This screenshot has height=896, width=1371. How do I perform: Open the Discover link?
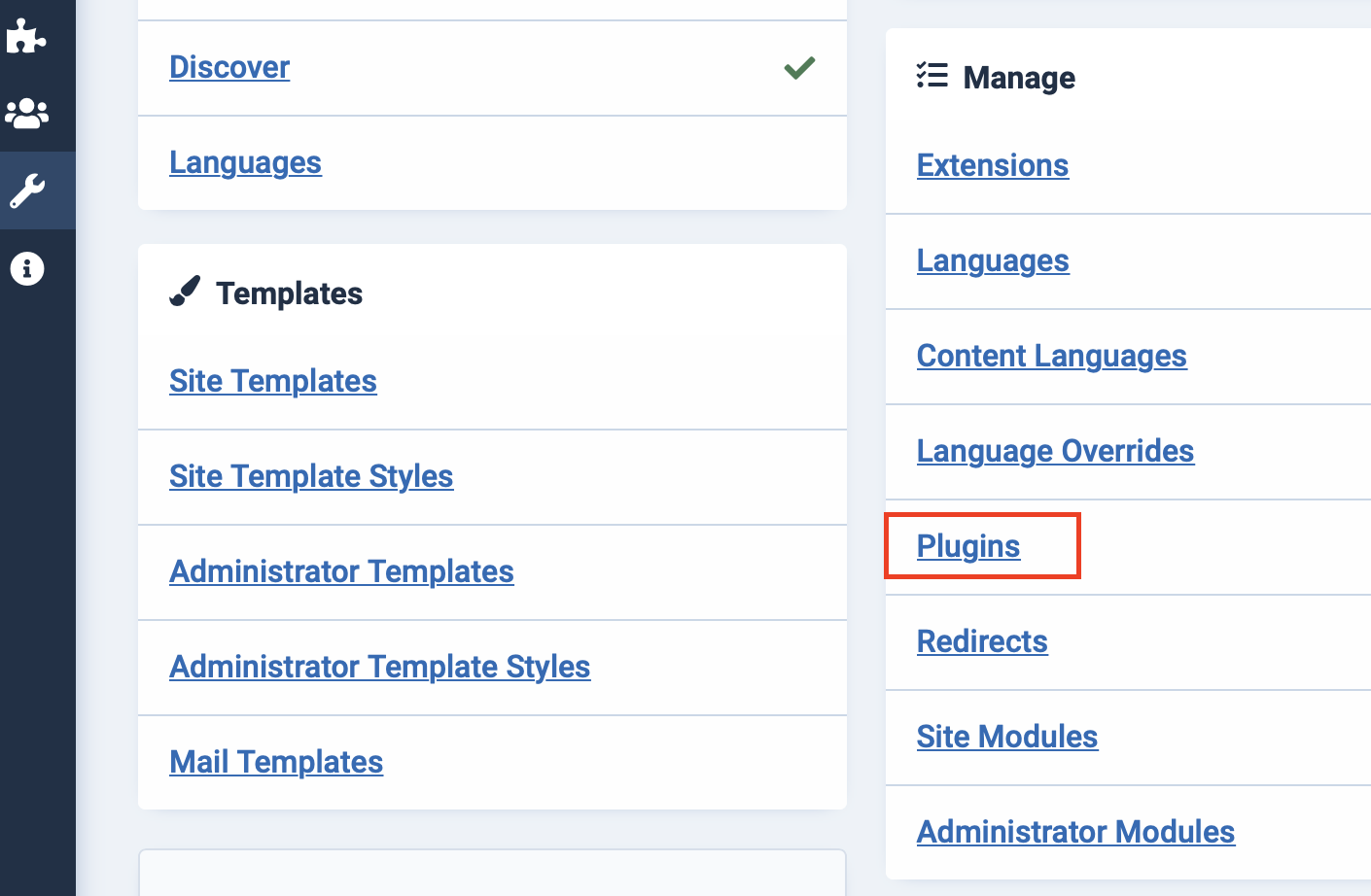pyautogui.click(x=229, y=67)
